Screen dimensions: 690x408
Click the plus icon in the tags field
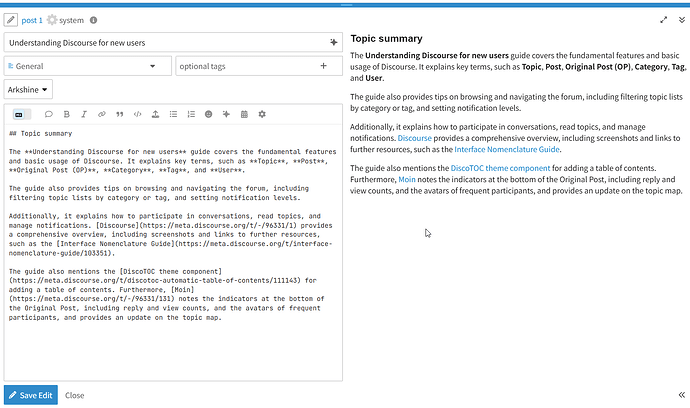click(323, 66)
